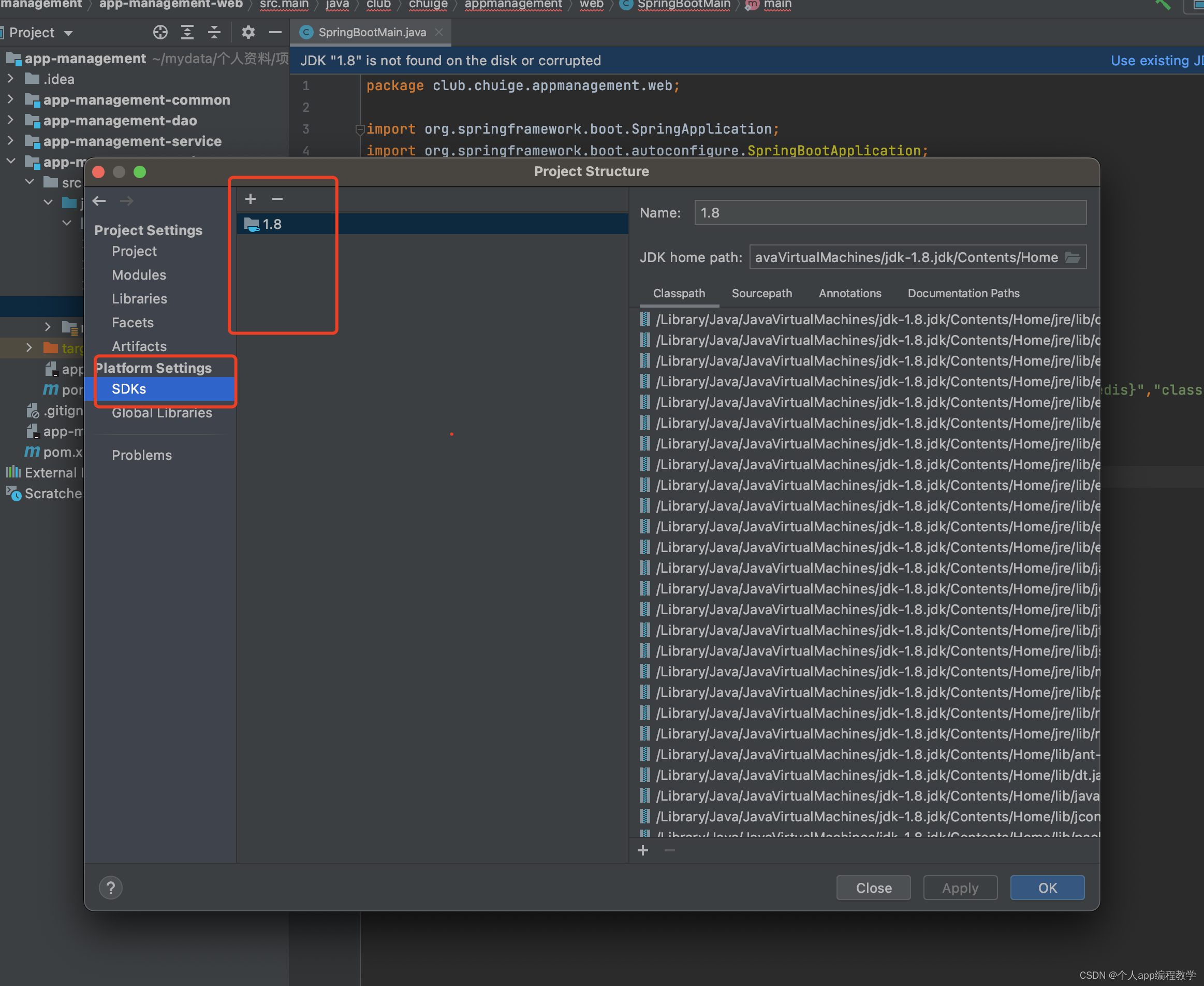Select classpath entry ending lib/dt.ja
Viewport: 1204px width, 986px height.
(870, 775)
